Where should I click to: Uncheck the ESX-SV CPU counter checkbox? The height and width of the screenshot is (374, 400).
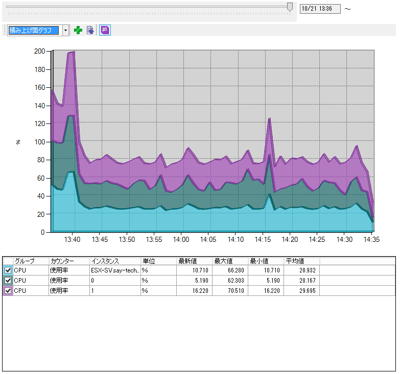point(8,270)
